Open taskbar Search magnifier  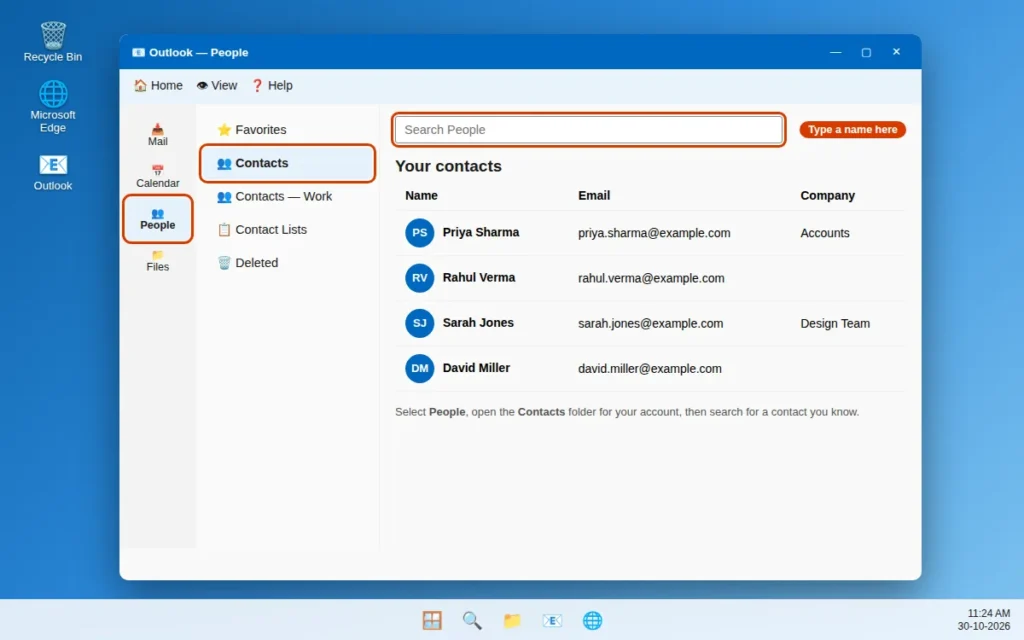click(472, 620)
